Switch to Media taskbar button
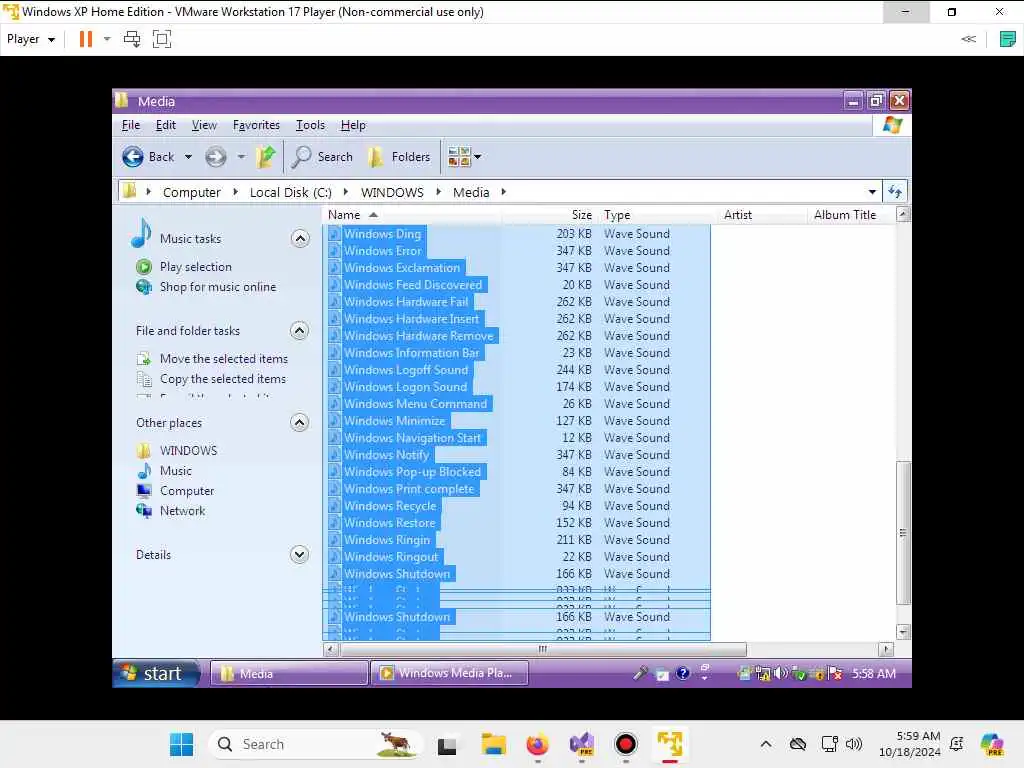 (289, 673)
